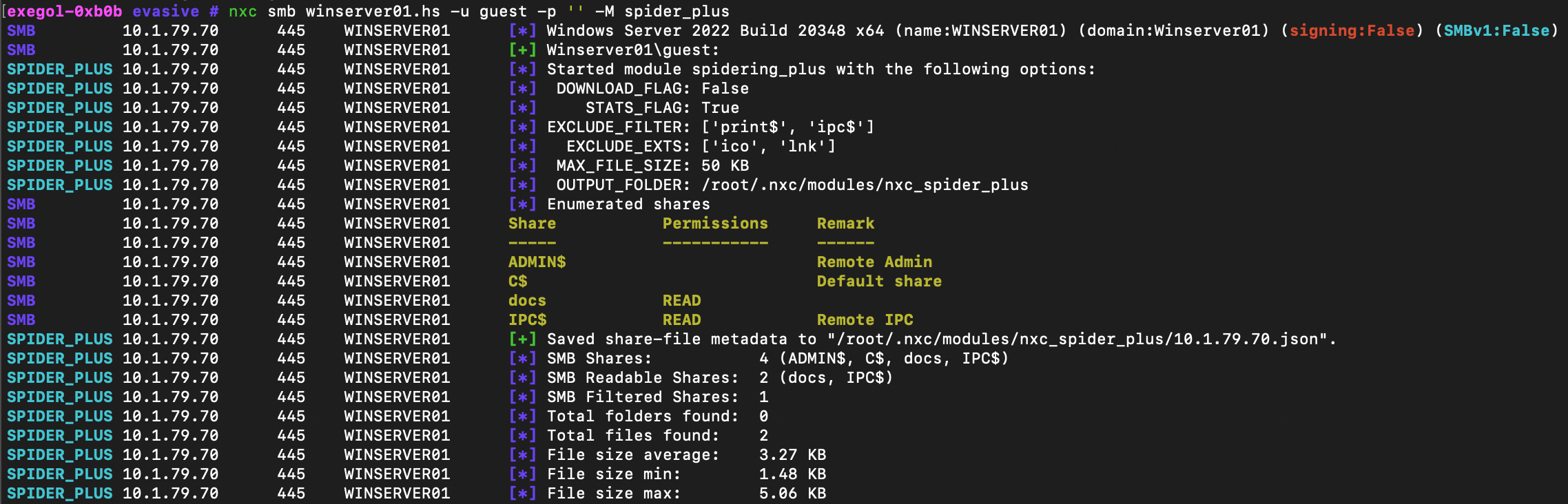This screenshot has height=504, width=1568.
Task: Click the green [+] before Winserver01\guest
Action: coord(522,50)
